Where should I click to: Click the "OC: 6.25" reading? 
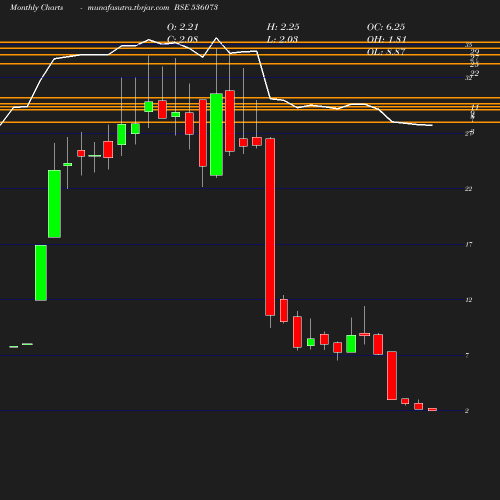(x=386, y=27)
